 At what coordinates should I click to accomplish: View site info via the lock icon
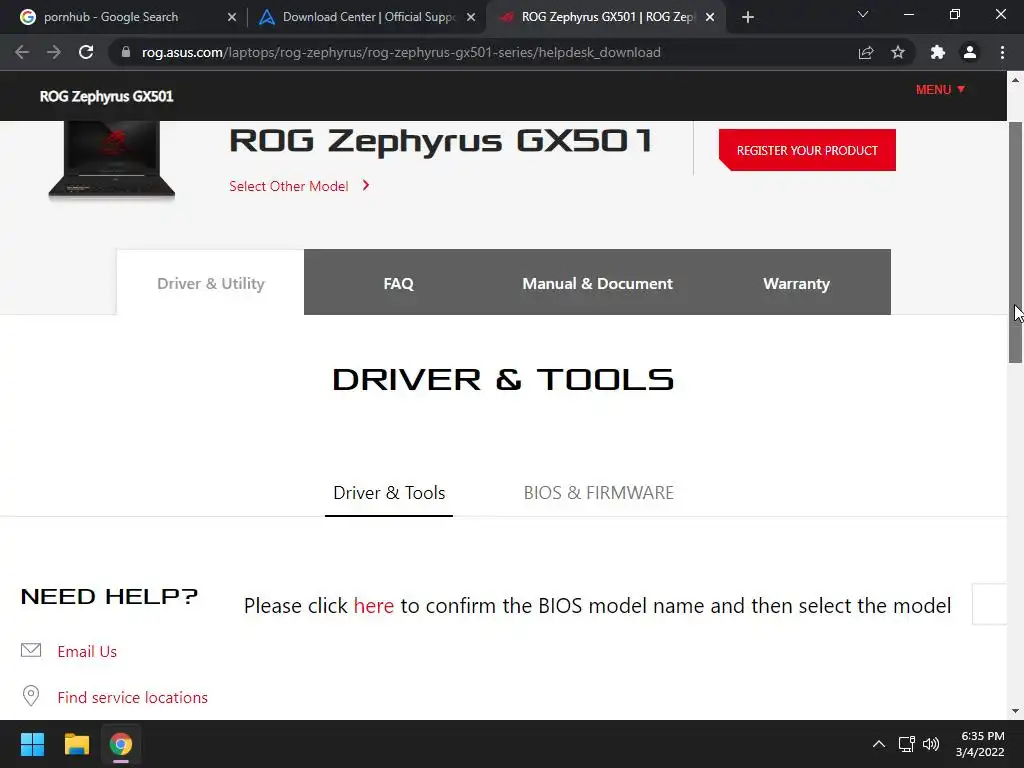126,52
